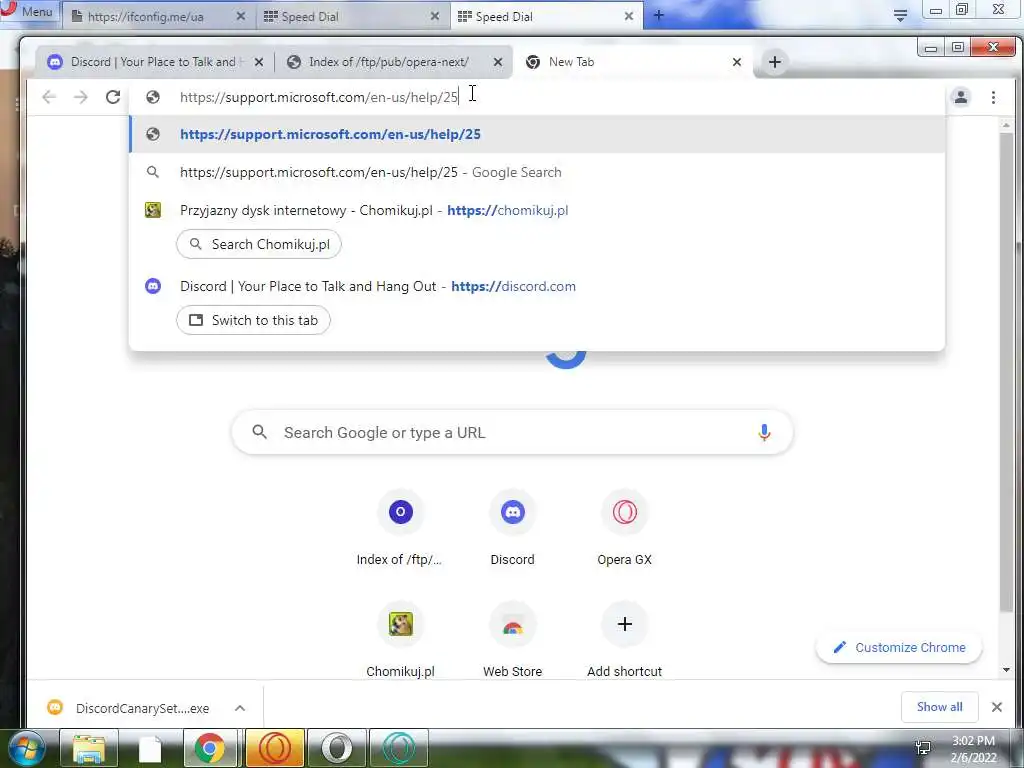Click Chrome taskbar icon
Screen dimensions: 1024x768
pyautogui.click(x=210, y=748)
